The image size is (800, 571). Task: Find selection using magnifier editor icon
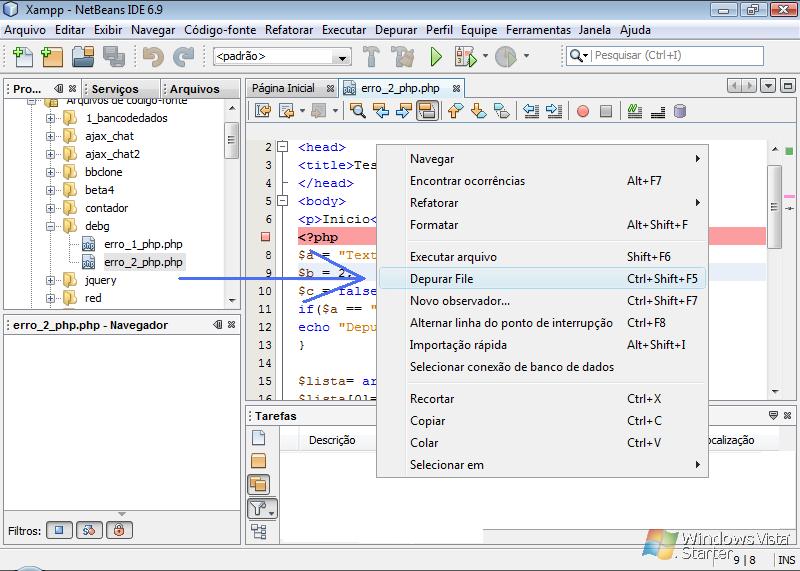358,111
